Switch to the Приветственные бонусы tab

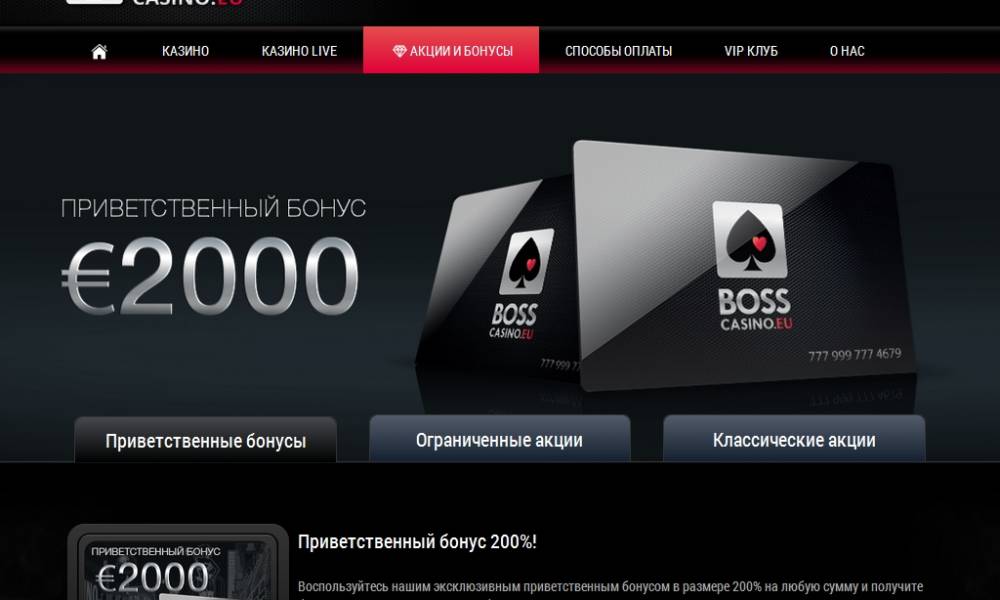click(205, 440)
